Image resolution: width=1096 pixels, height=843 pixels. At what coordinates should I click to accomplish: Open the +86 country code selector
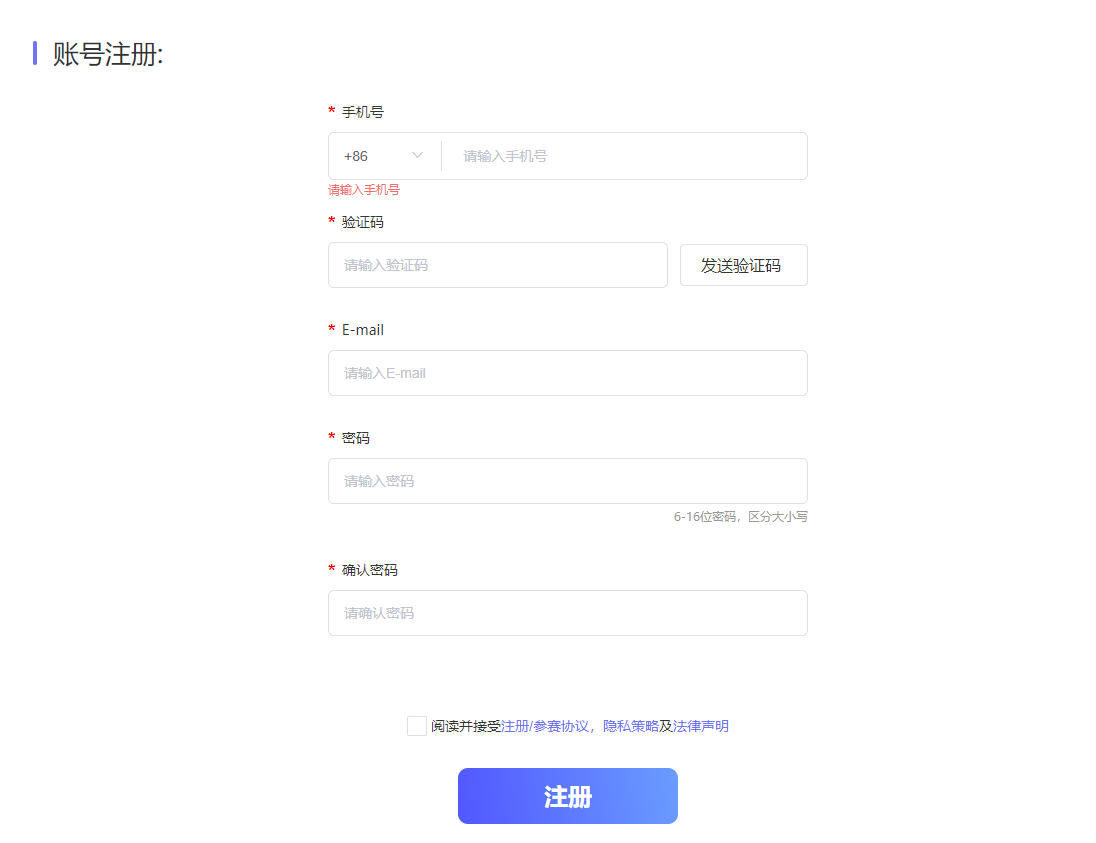pyautogui.click(x=384, y=156)
